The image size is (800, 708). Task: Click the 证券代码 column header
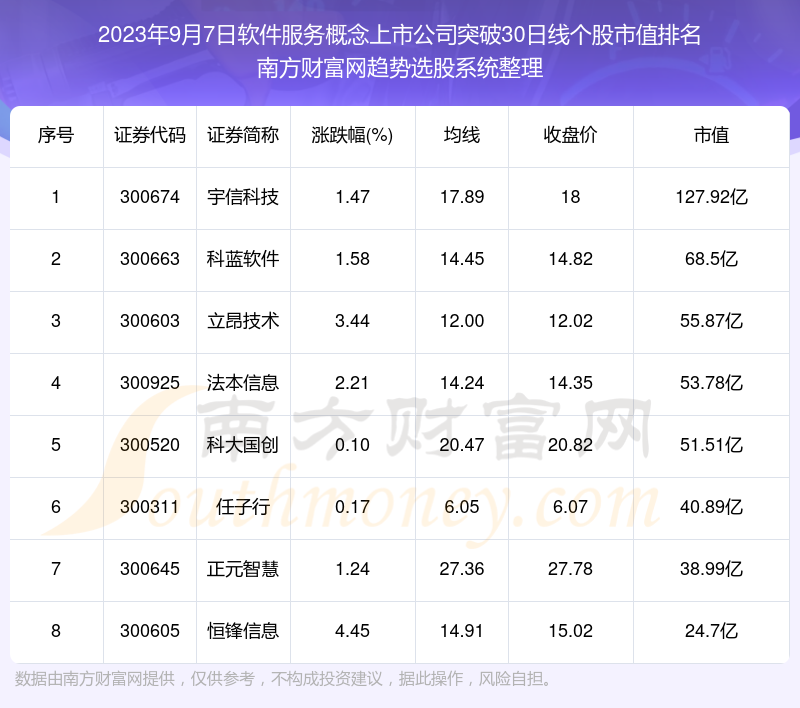coord(149,136)
